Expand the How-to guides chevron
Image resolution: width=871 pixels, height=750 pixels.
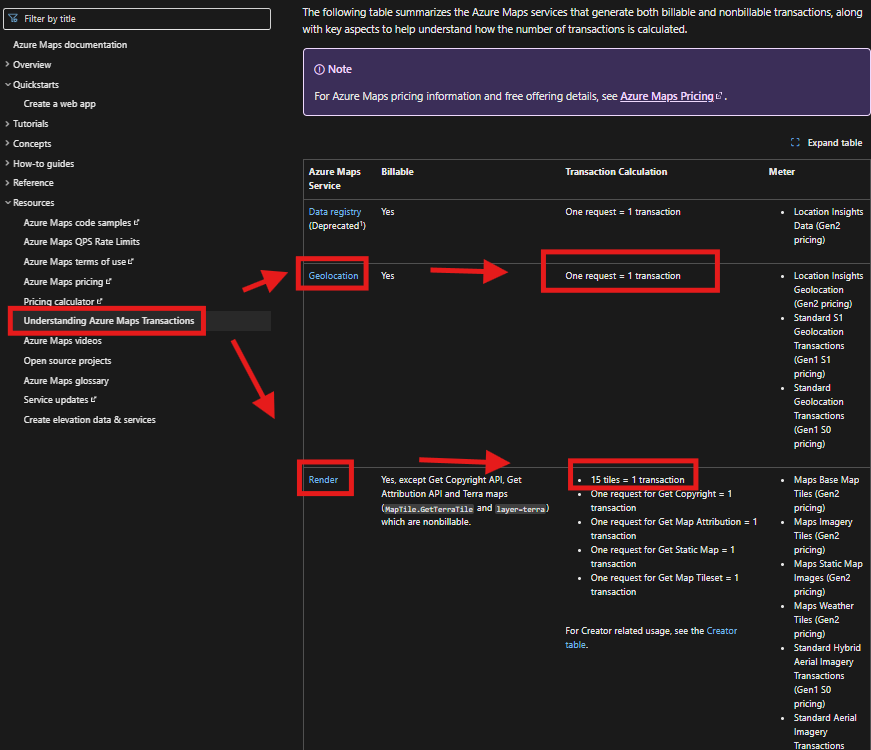(7, 163)
